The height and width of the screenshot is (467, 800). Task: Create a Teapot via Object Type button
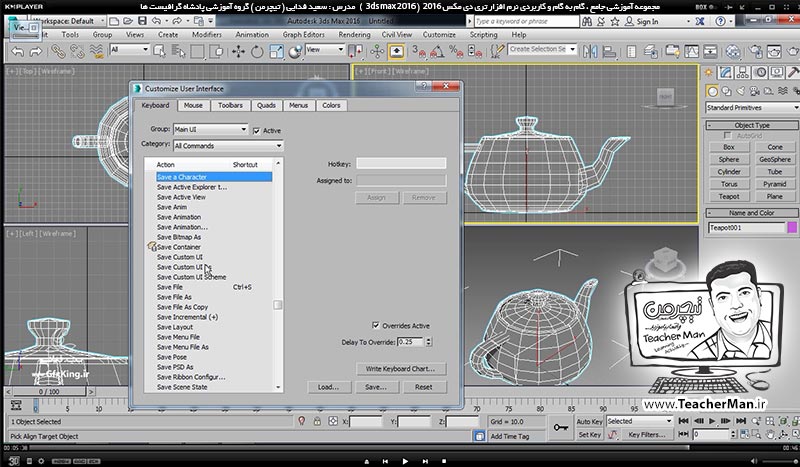(729, 196)
